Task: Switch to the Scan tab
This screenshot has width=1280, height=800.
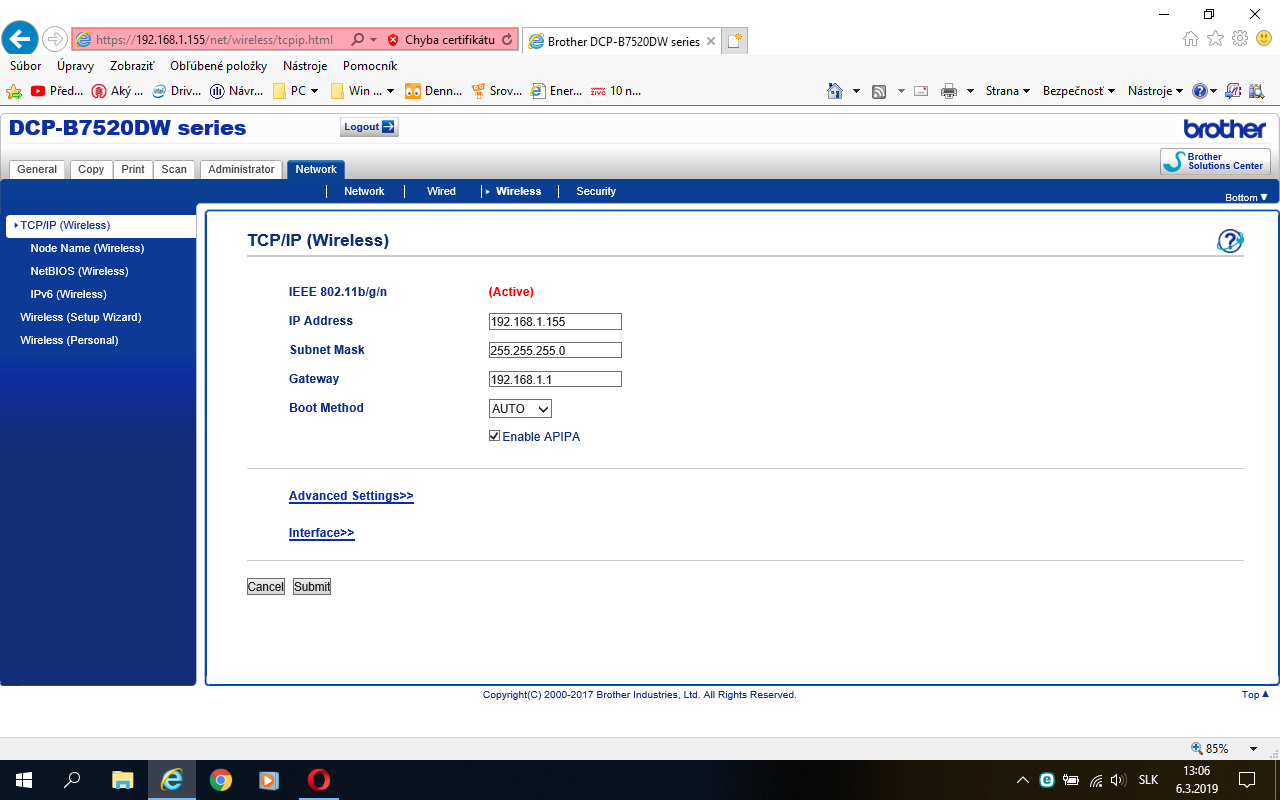Action: [174, 170]
